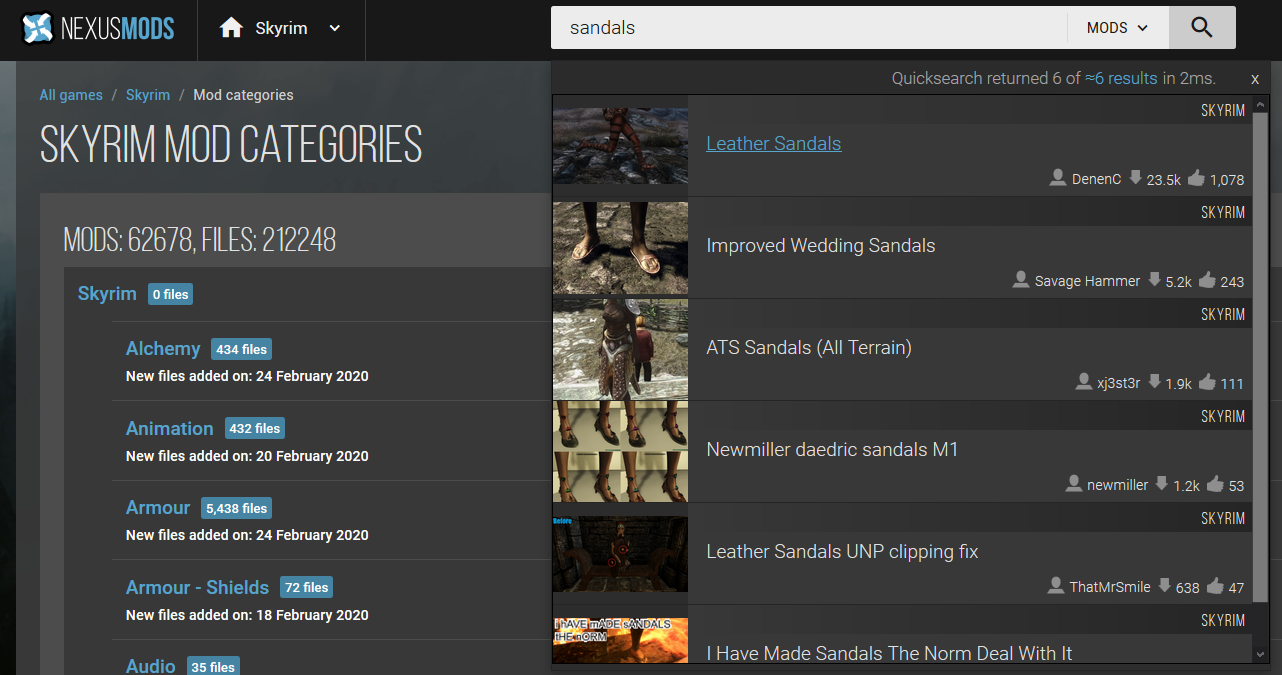Click the ThatMrSmile author name
Viewport: 1282px width, 675px height.
click(1110, 587)
